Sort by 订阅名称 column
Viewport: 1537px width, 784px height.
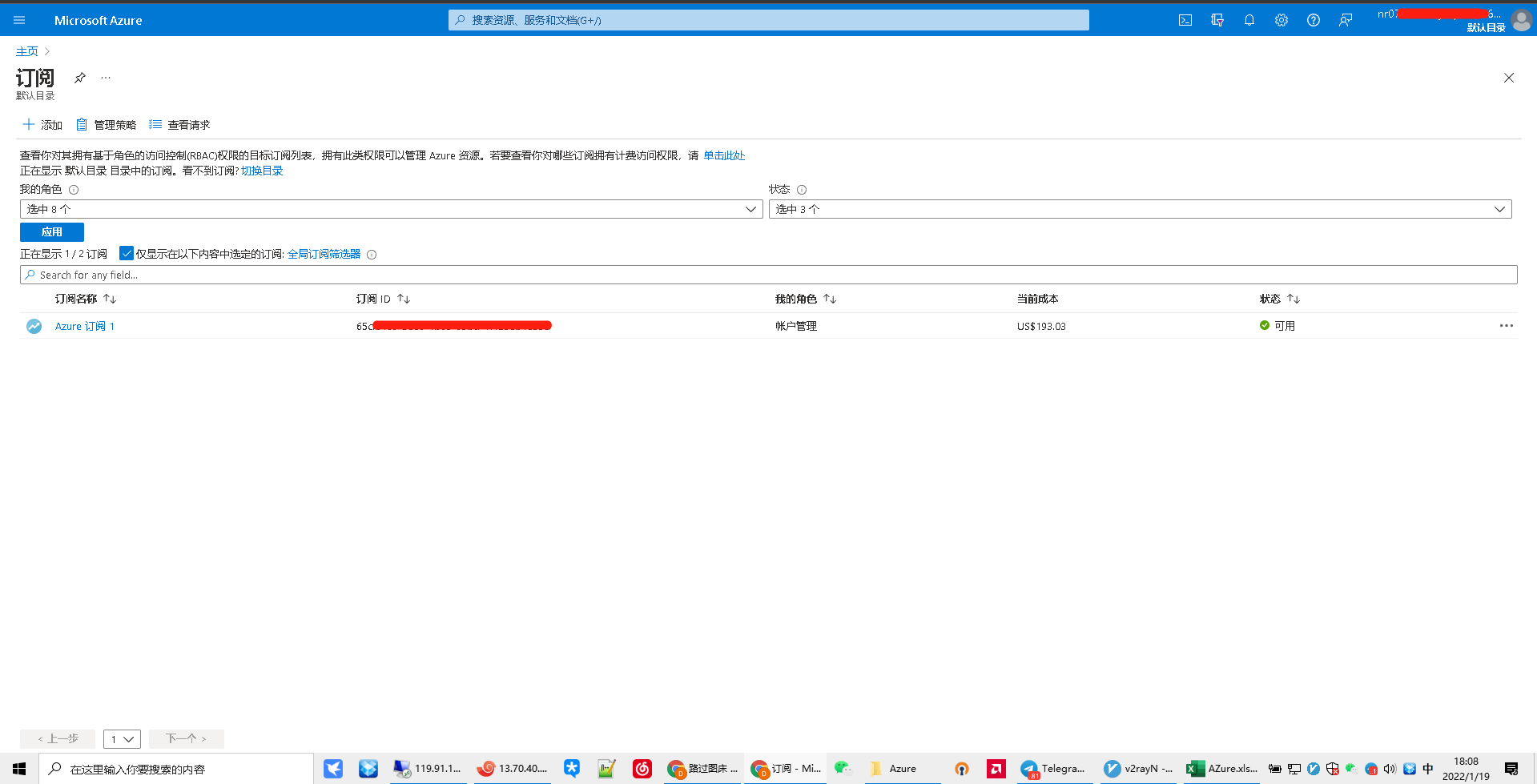coord(86,299)
